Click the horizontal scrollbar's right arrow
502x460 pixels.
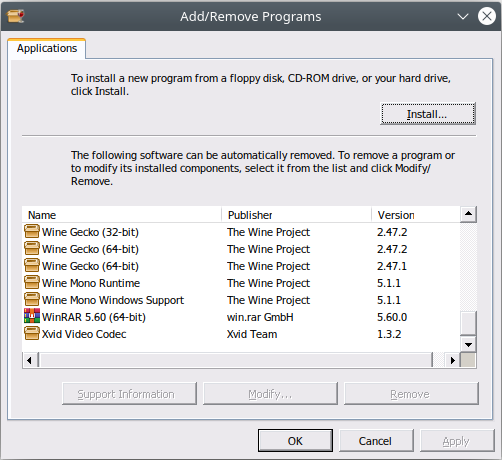(x=452, y=360)
